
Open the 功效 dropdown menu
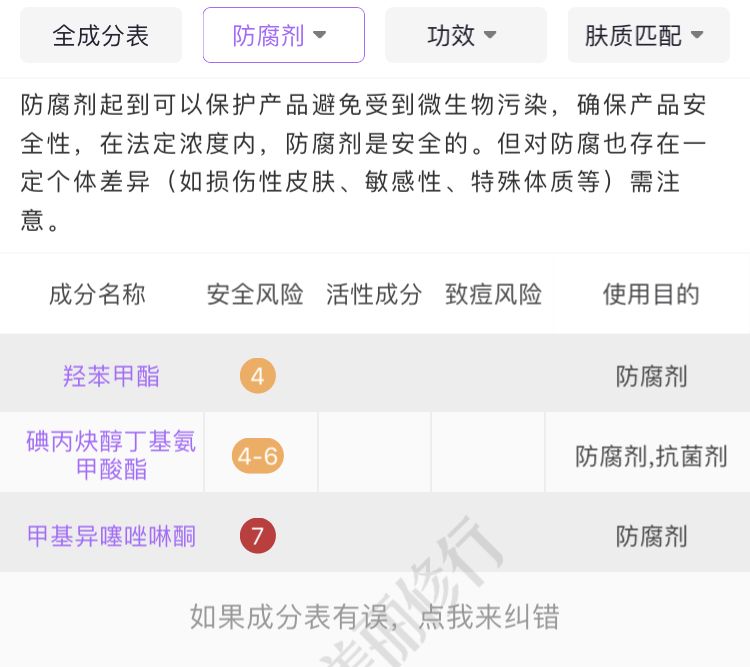(465, 36)
